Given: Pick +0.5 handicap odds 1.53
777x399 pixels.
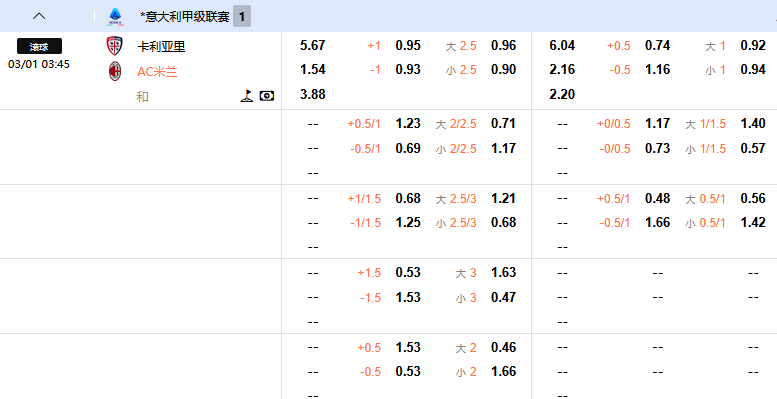Looking at the screenshot, I should point(408,347).
